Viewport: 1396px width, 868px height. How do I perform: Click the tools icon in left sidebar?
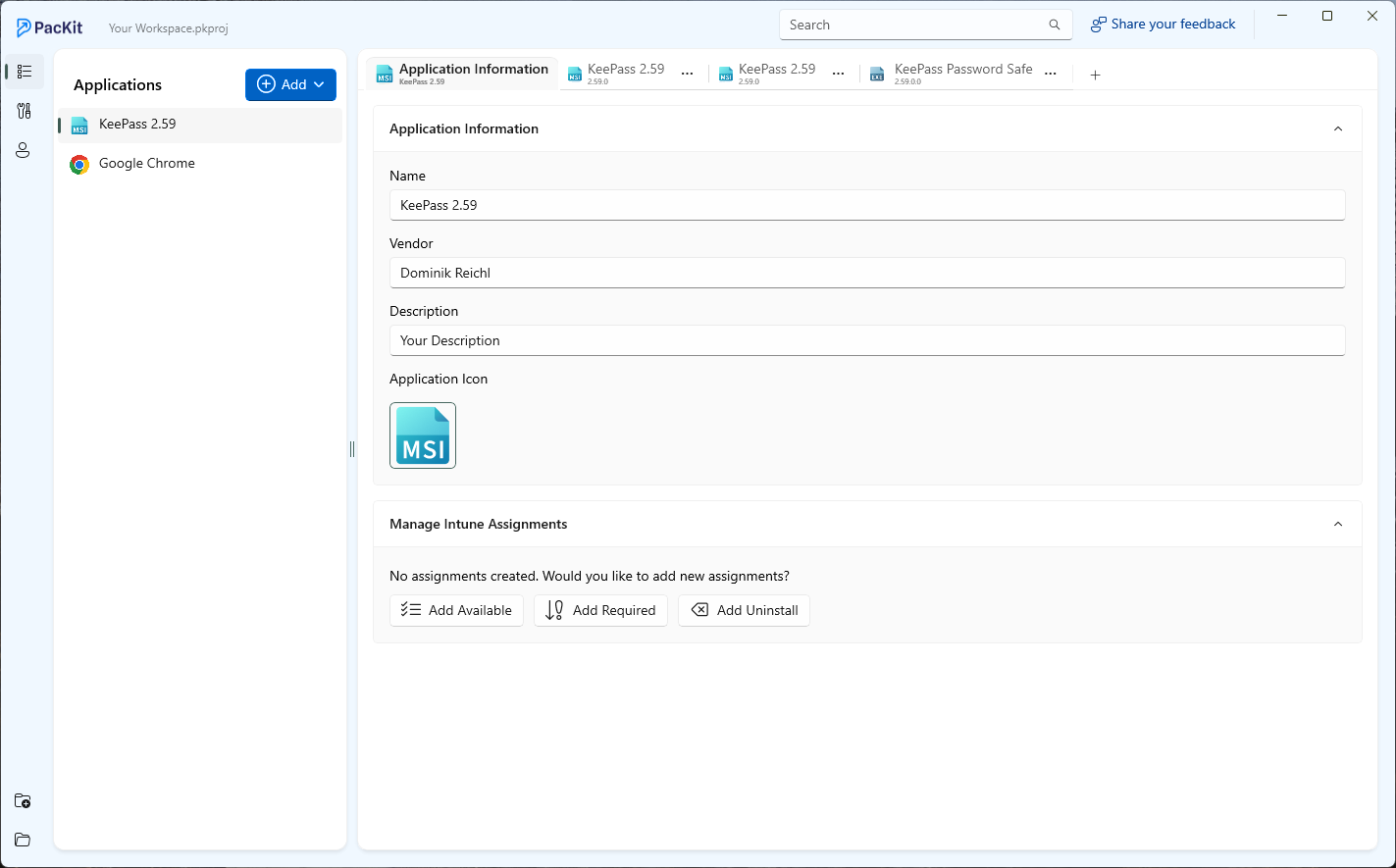[25, 111]
